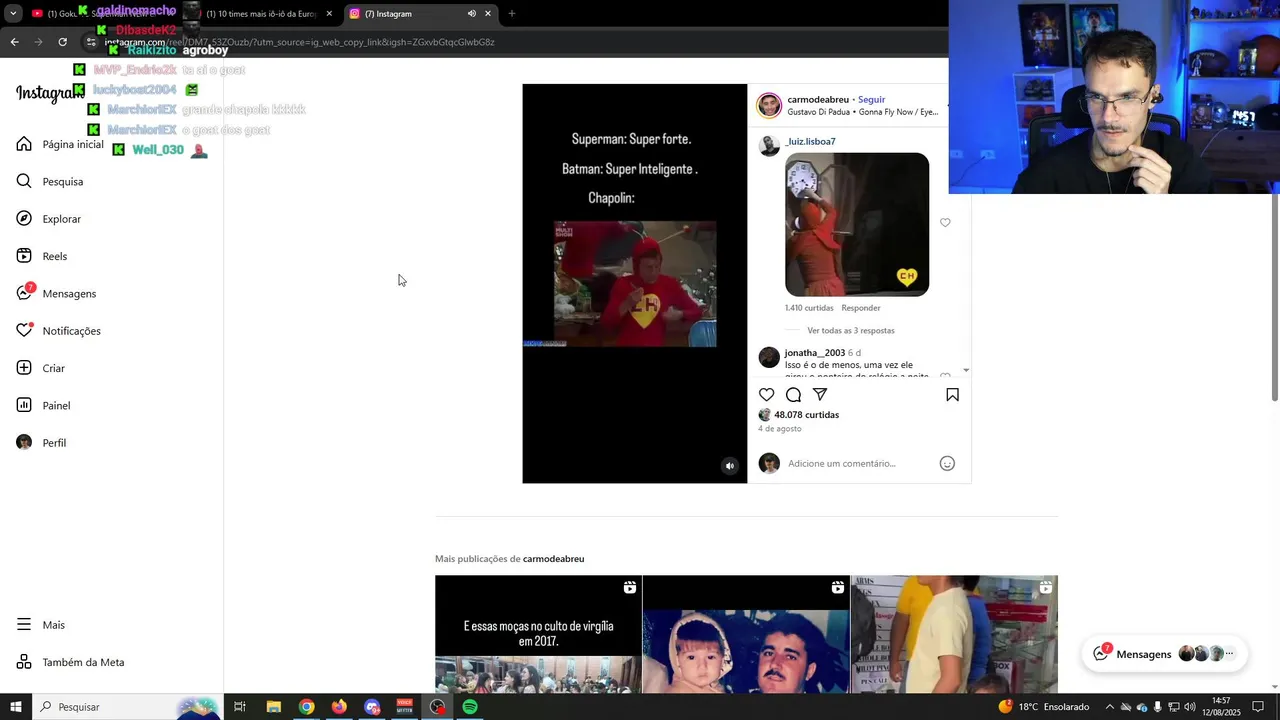Viewport: 1280px width, 720px height.
Task: Open File Explorer from the taskbar
Action: click(x=273, y=707)
